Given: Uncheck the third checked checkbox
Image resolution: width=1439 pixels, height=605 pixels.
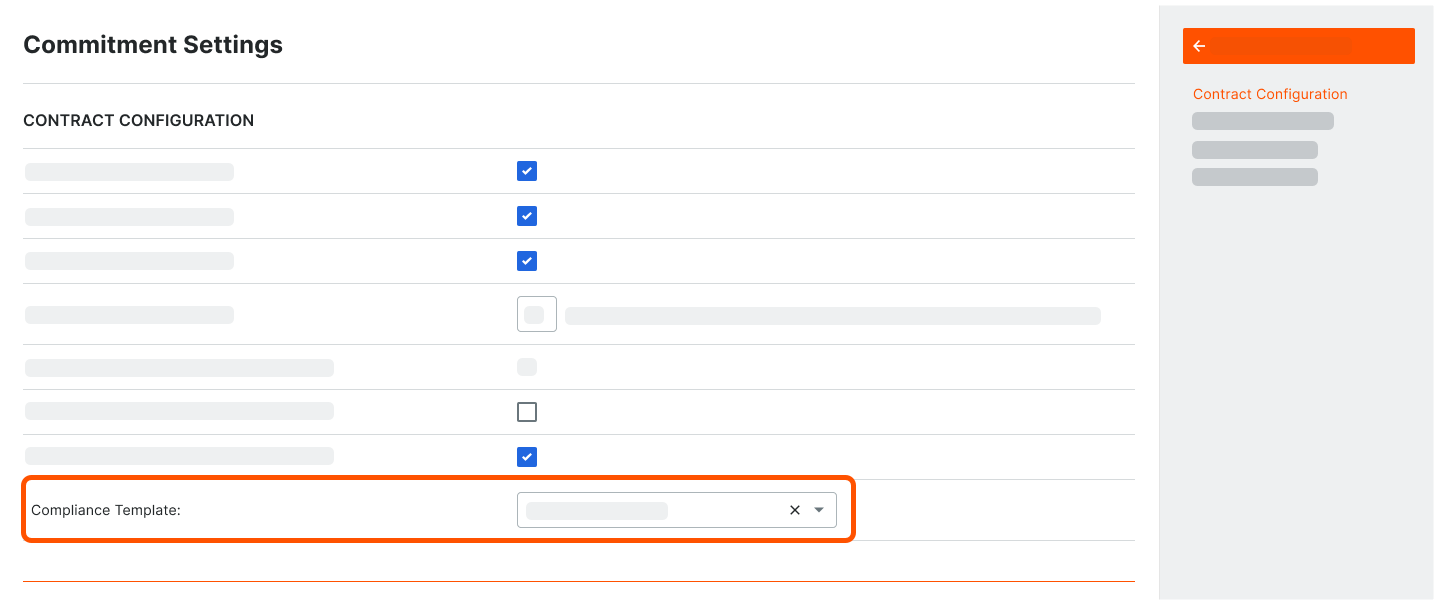Looking at the screenshot, I should click(x=527, y=261).
